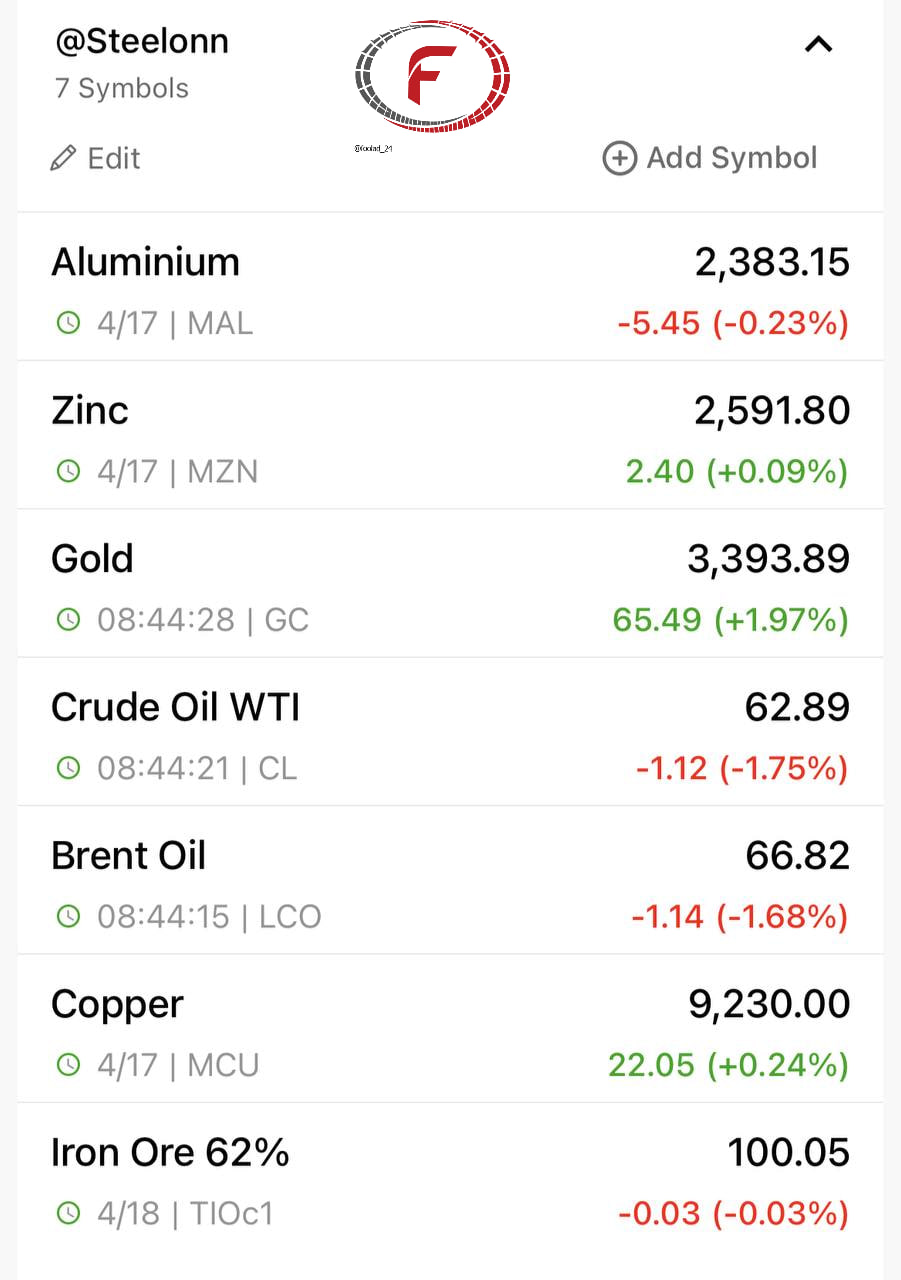This screenshot has width=901, height=1280.
Task: Click the clock icon in the Copper row
Action: [x=68, y=1064]
